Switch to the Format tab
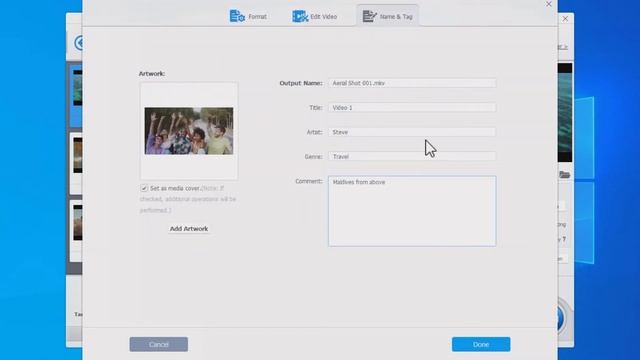The image size is (640, 360). click(x=248, y=16)
